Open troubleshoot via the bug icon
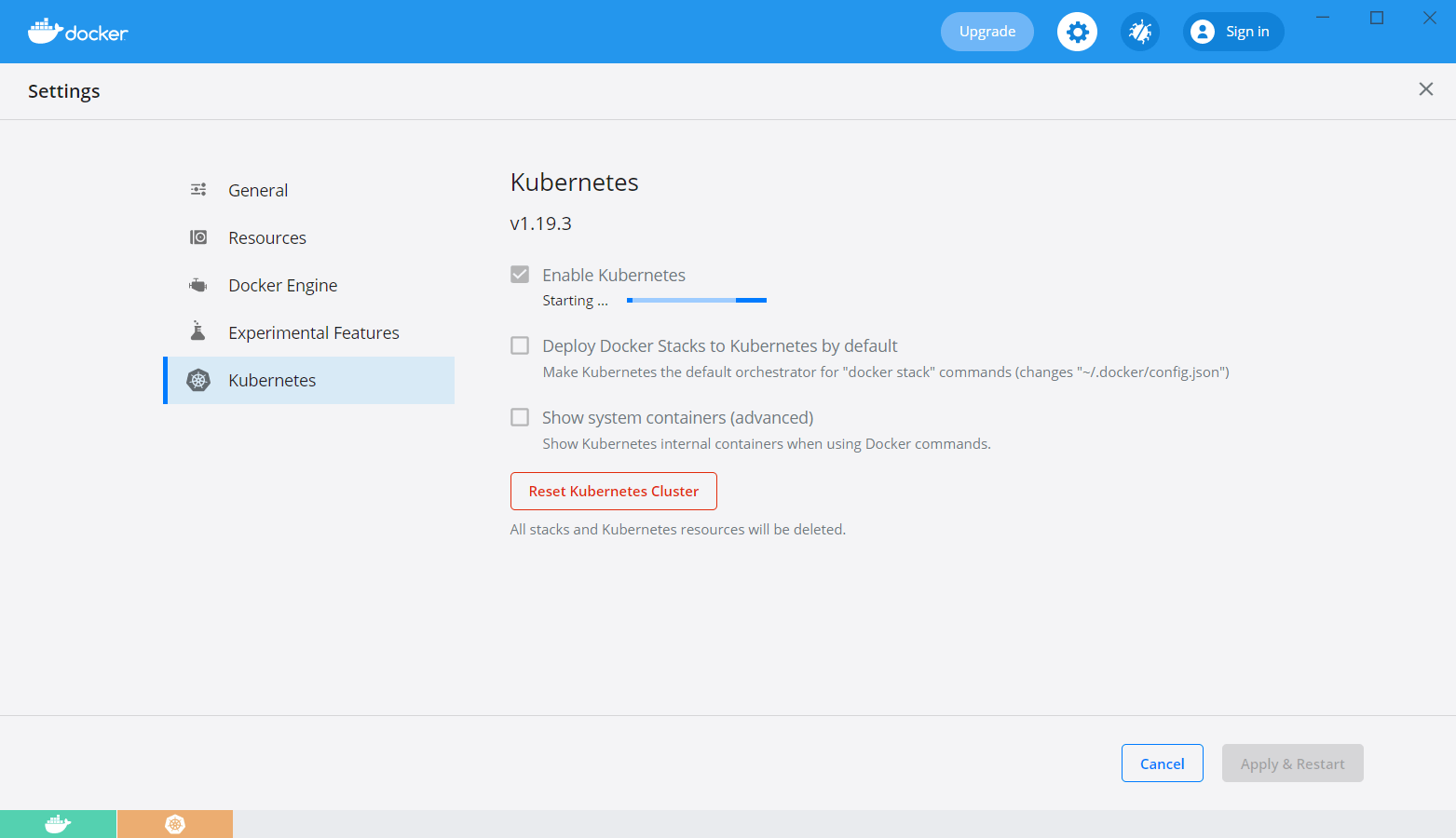 [1140, 32]
